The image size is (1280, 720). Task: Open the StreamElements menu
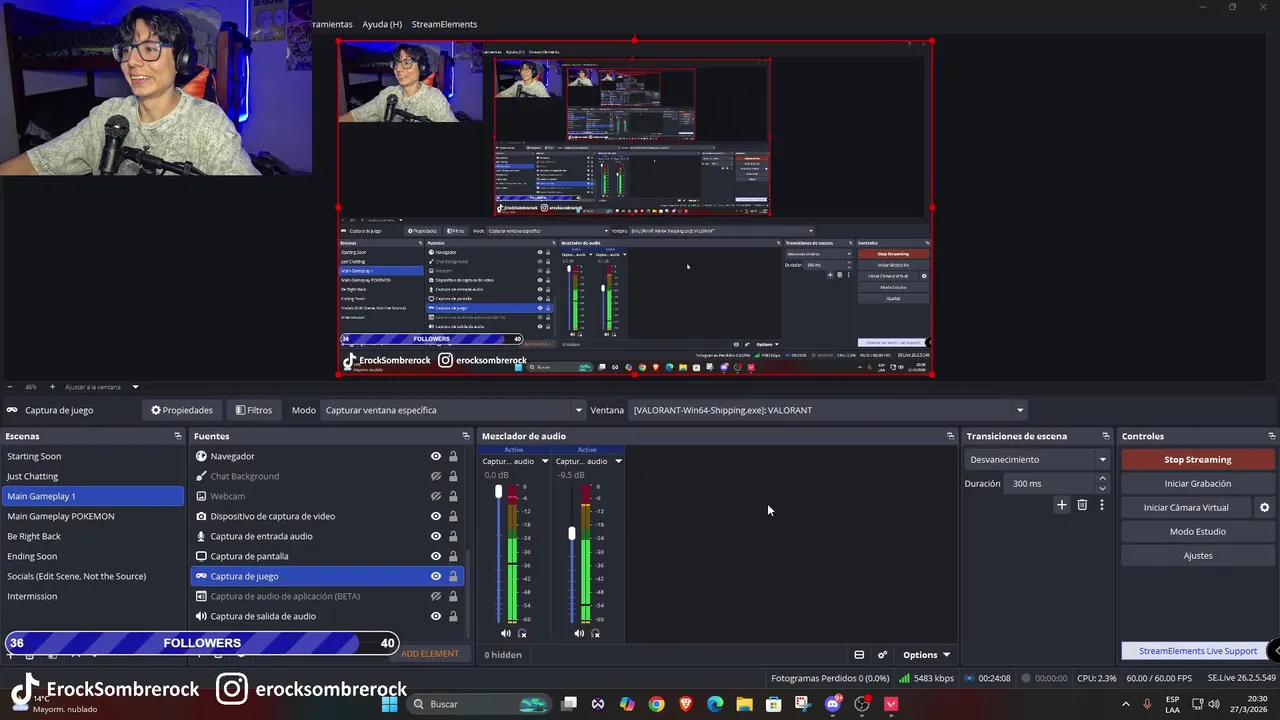[x=444, y=24]
